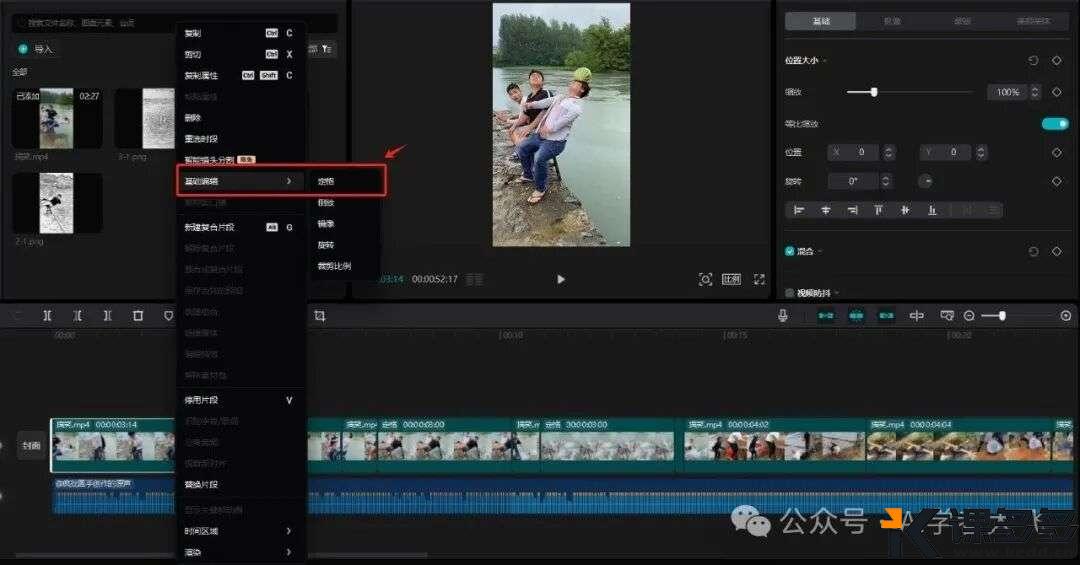Click the 封面 cover button on the timeline
The image size is (1080, 565).
[32, 446]
